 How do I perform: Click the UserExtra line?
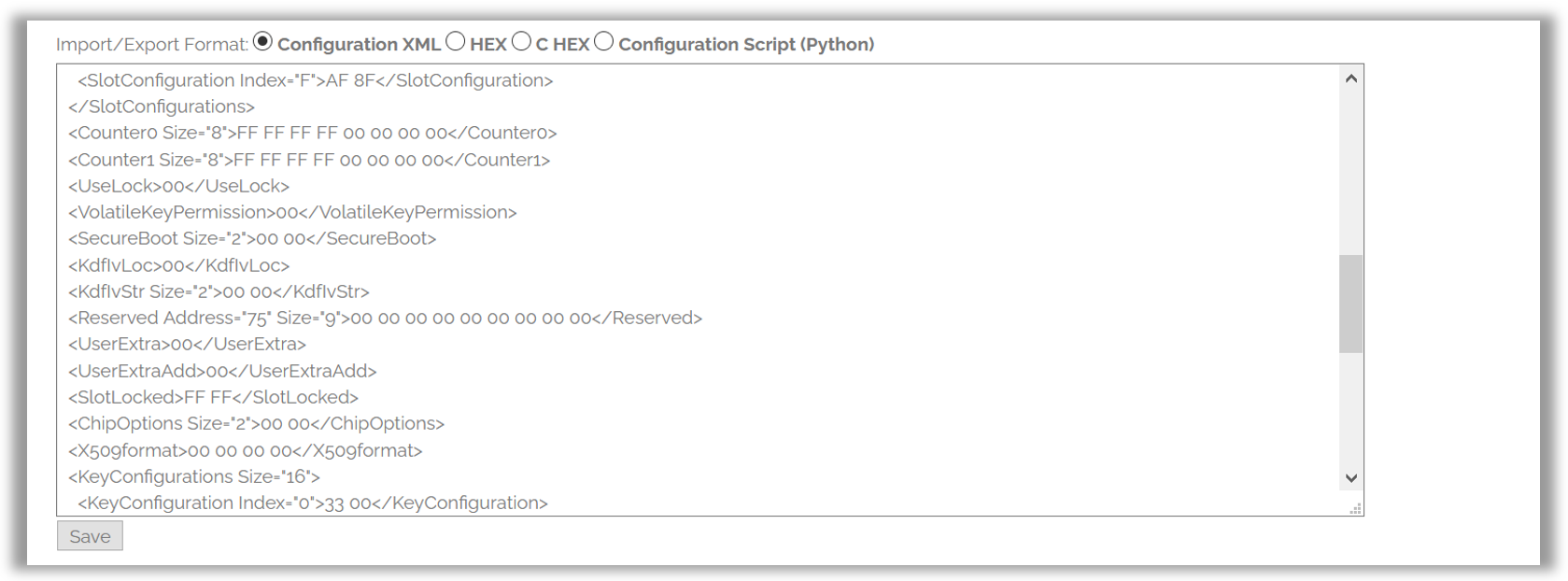(x=187, y=344)
